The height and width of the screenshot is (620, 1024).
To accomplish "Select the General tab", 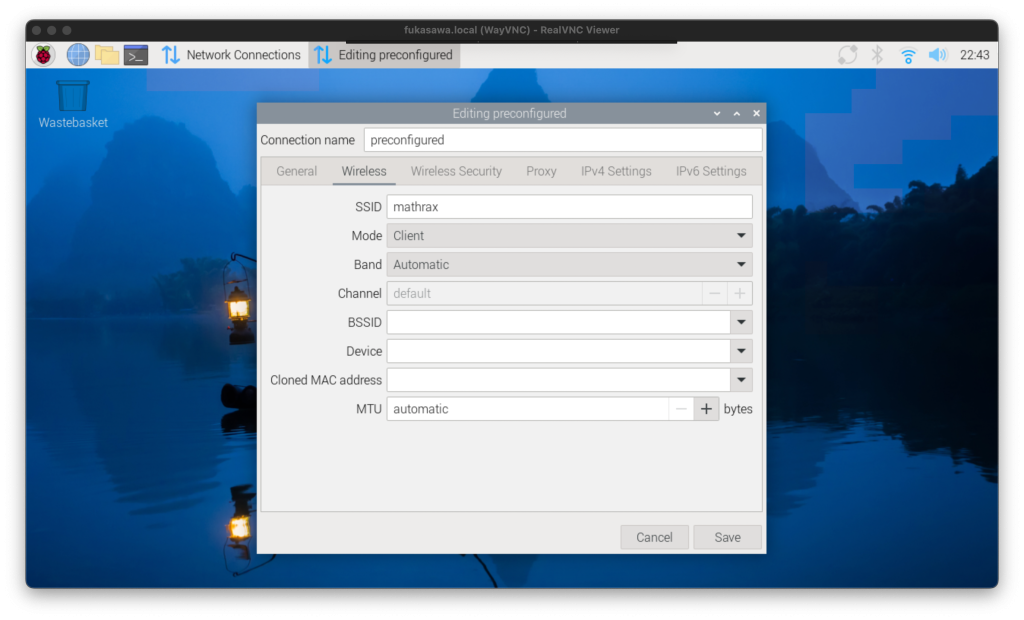I will click(297, 171).
